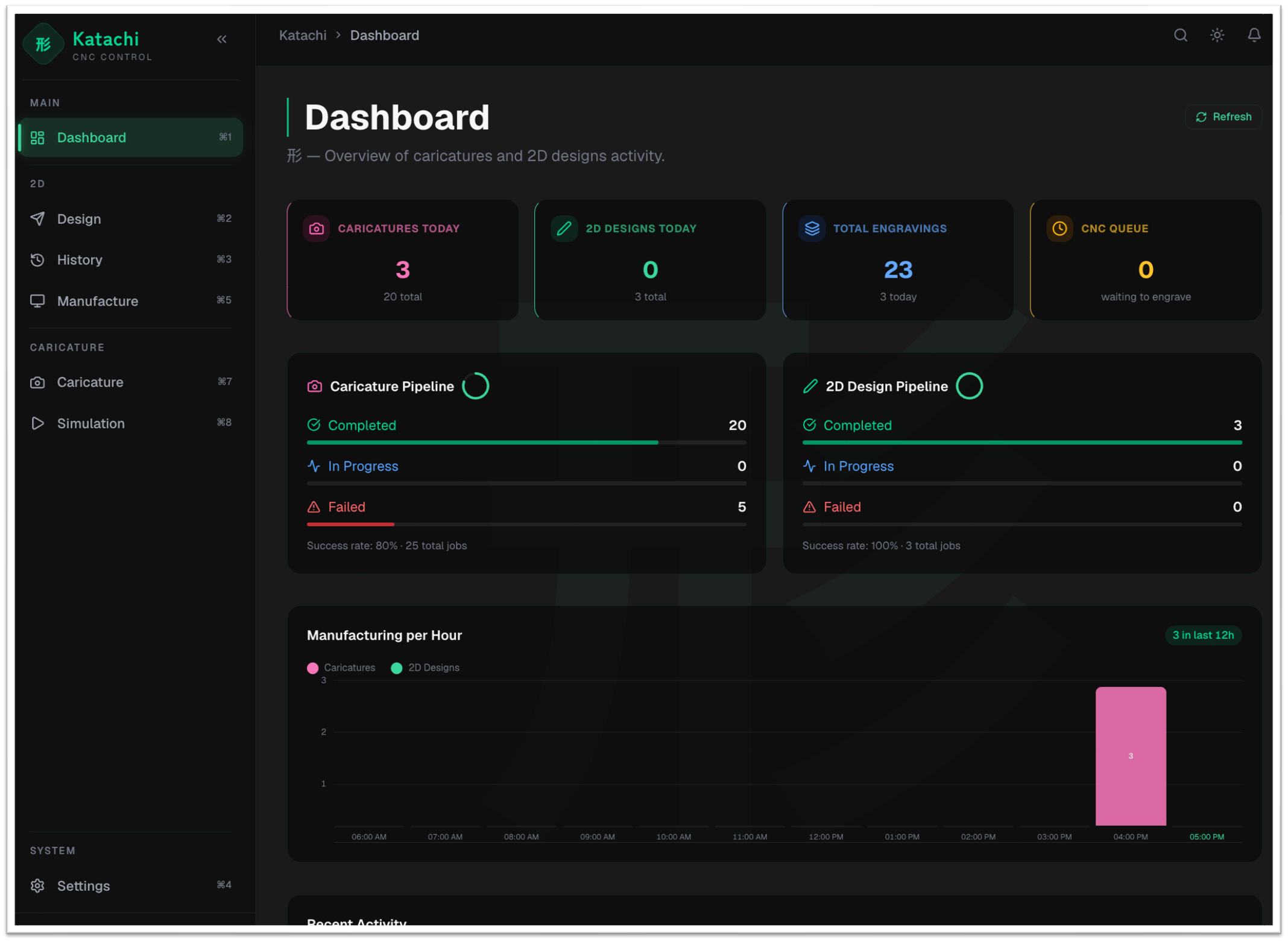Viewport: 1288px width, 942px height.
Task: Click the Design paper-plane icon
Action: point(37,219)
